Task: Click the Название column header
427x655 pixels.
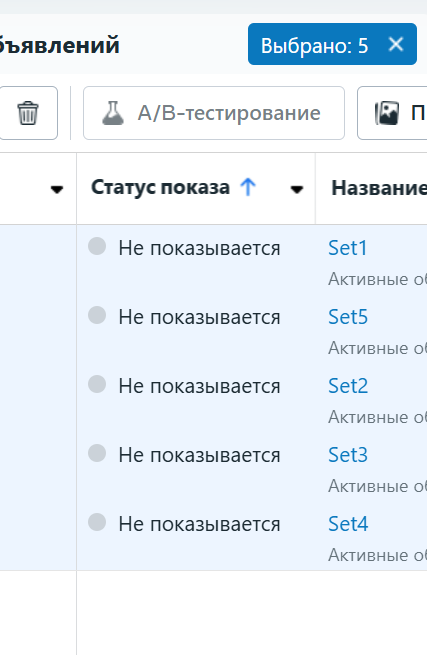Action: 379,188
